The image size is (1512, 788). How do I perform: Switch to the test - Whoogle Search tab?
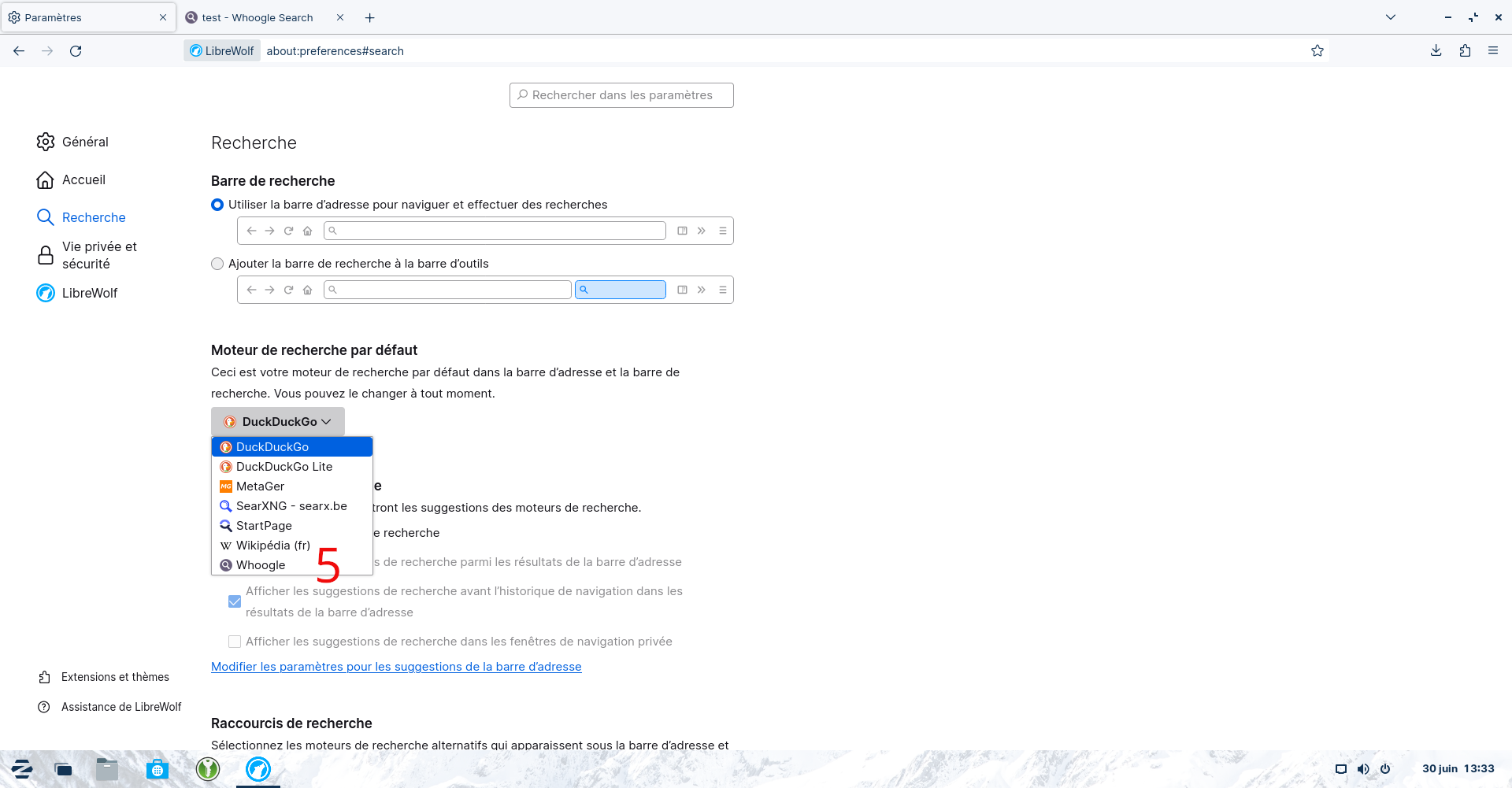(258, 17)
